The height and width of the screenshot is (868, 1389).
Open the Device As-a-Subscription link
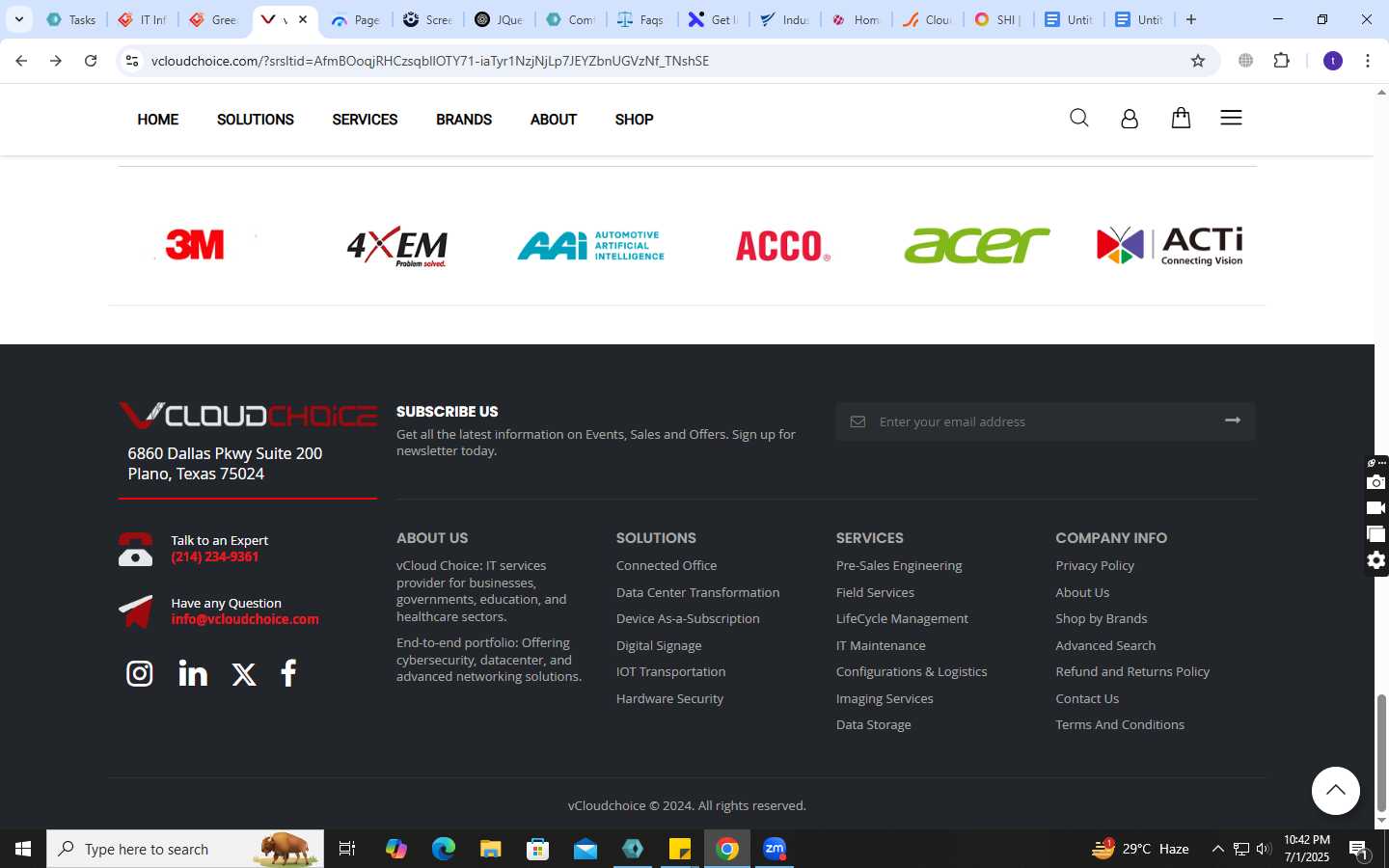tap(688, 618)
